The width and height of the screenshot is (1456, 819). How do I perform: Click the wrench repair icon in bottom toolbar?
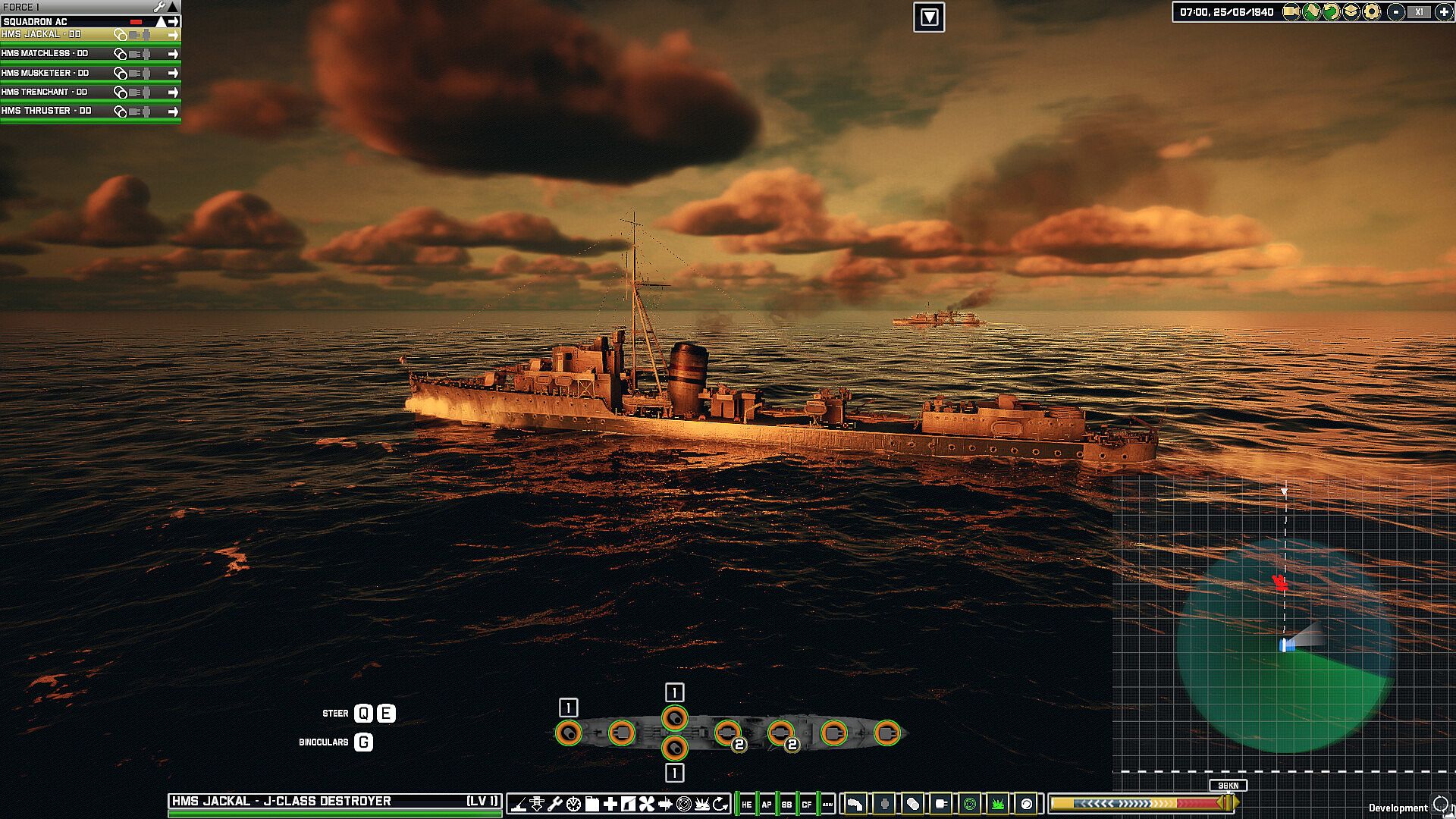[555, 804]
